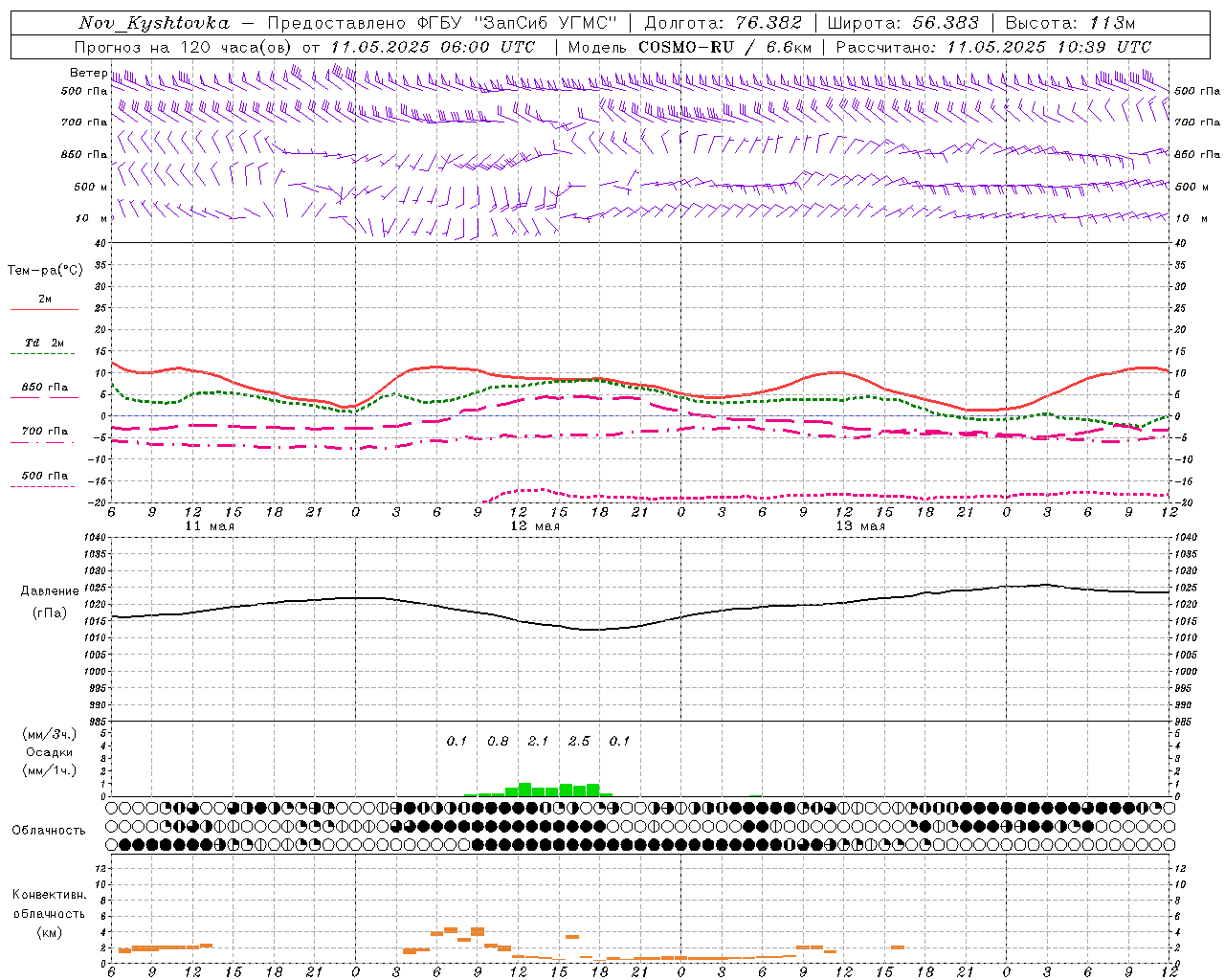The width and height of the screenshot is (1225, 980).
Task: Click the 12 мая date label
Action: click(535, 526)
